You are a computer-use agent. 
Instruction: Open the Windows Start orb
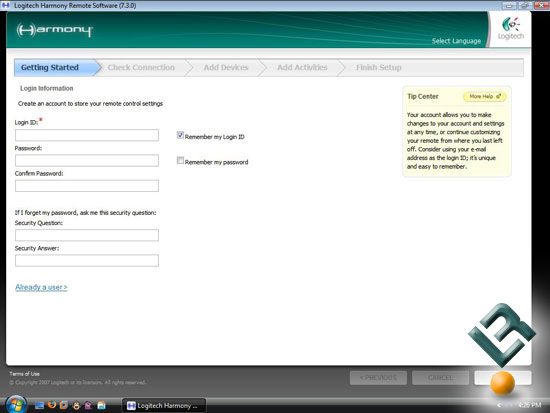point(15,405)
